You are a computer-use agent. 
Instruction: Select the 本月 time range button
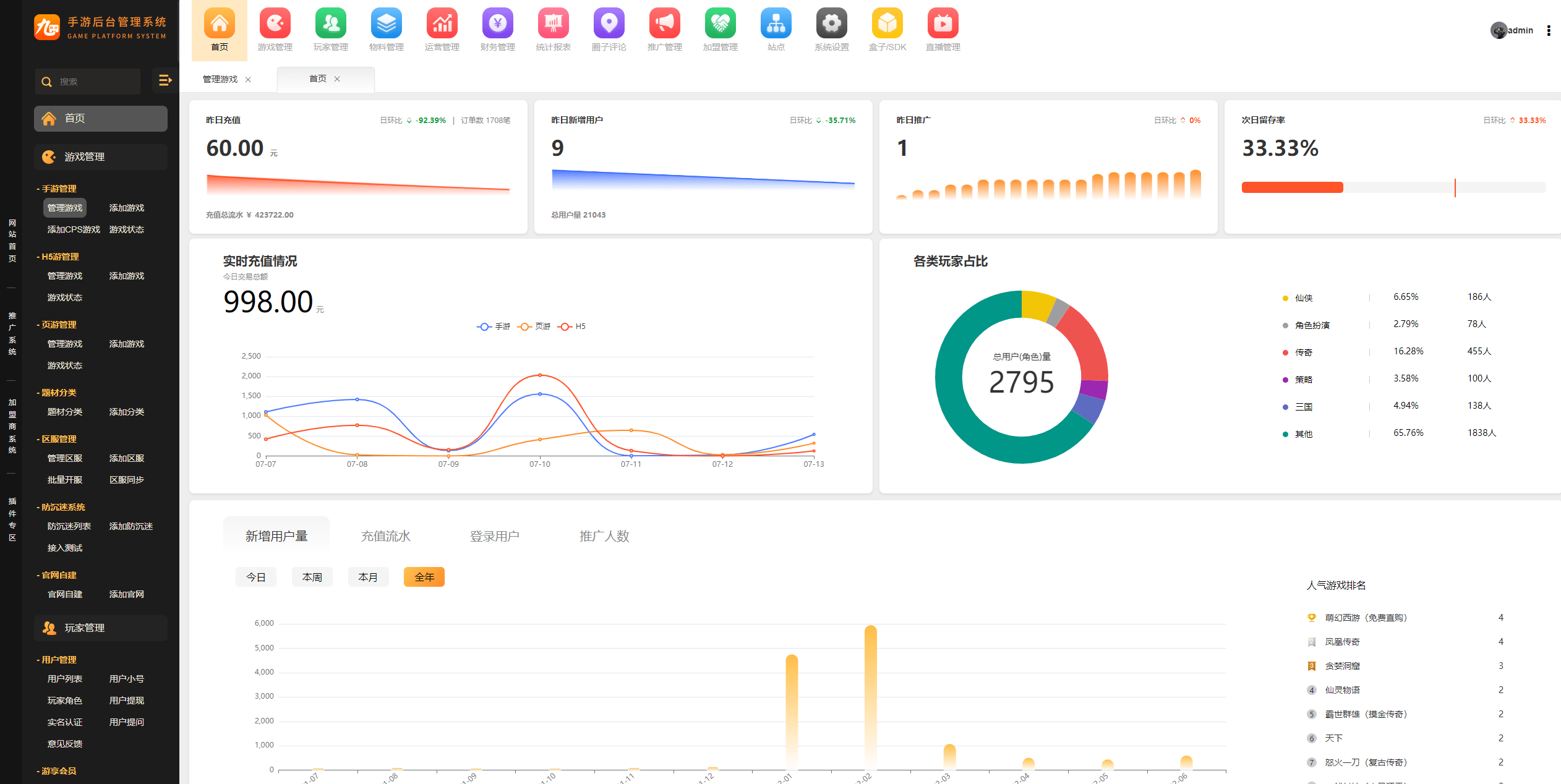[x=367, y=577]
